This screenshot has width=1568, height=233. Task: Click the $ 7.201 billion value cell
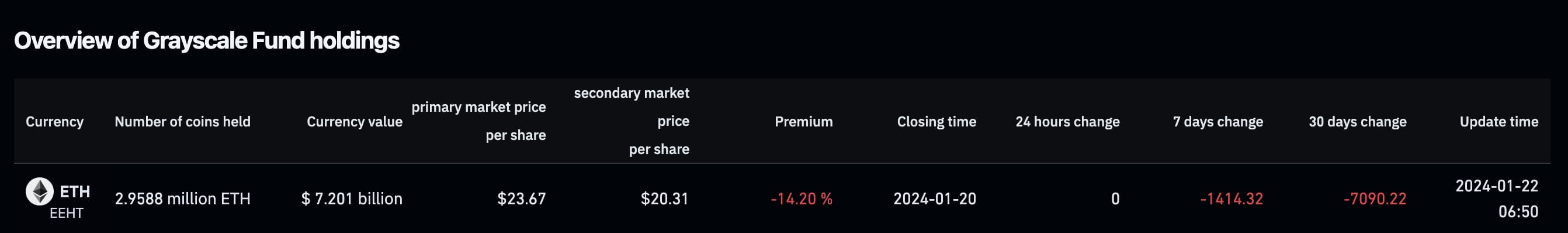click(x=352, y=199)
